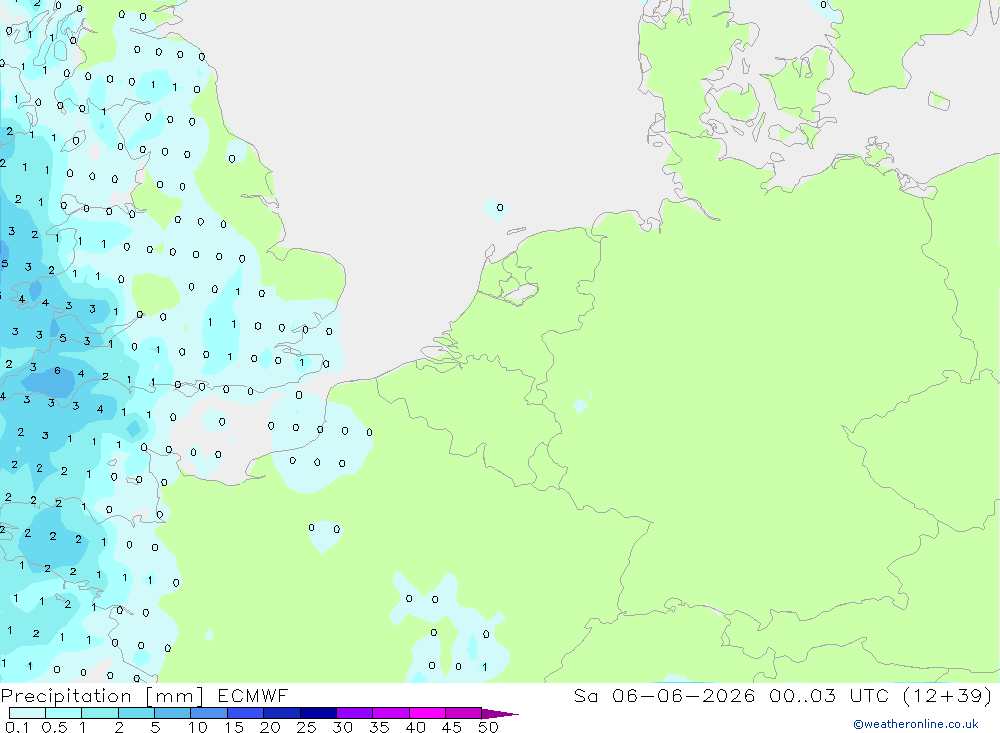Click the 20–25 mm dark blue legend swatch
1000x733 pixels.
(282, 713)
